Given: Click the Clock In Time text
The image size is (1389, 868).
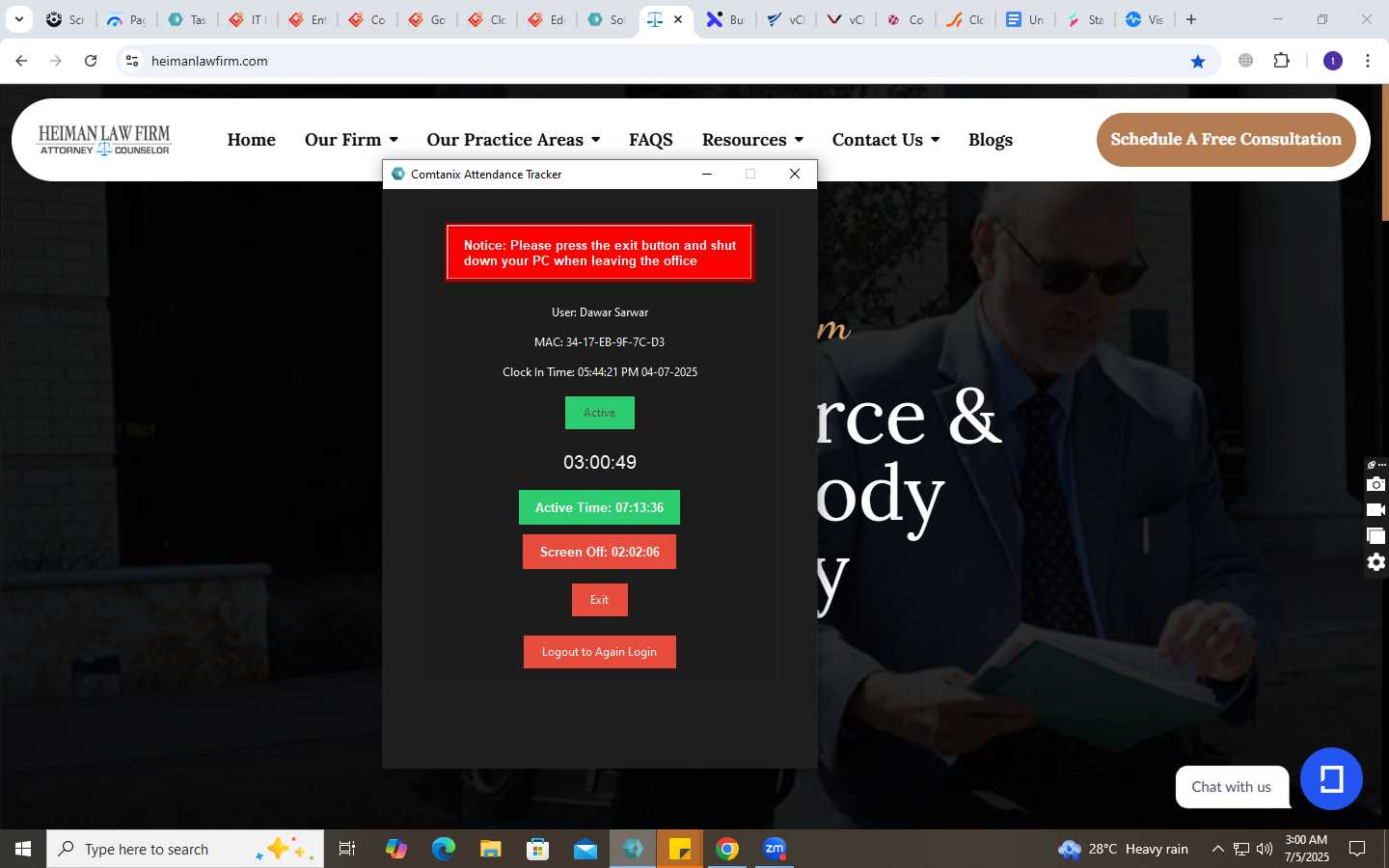Looking at the screenshot, I should 599,372.
